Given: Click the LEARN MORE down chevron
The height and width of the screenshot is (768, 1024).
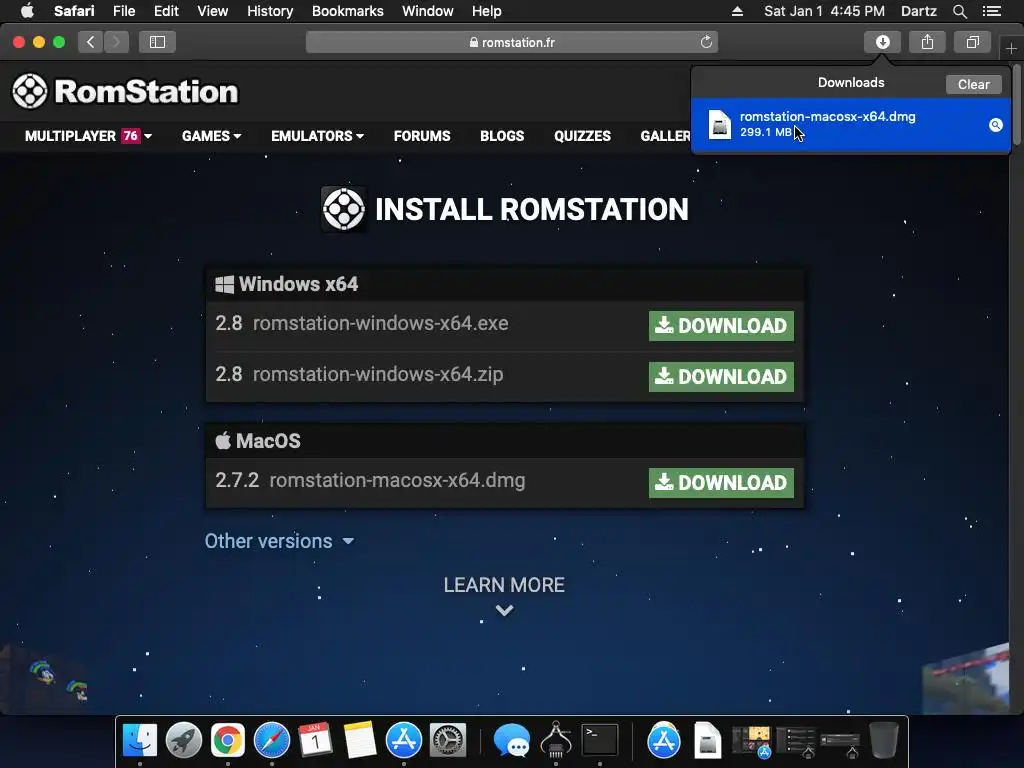Looking at the screenshot, I should pyautogui.click(x=504, y=611).
